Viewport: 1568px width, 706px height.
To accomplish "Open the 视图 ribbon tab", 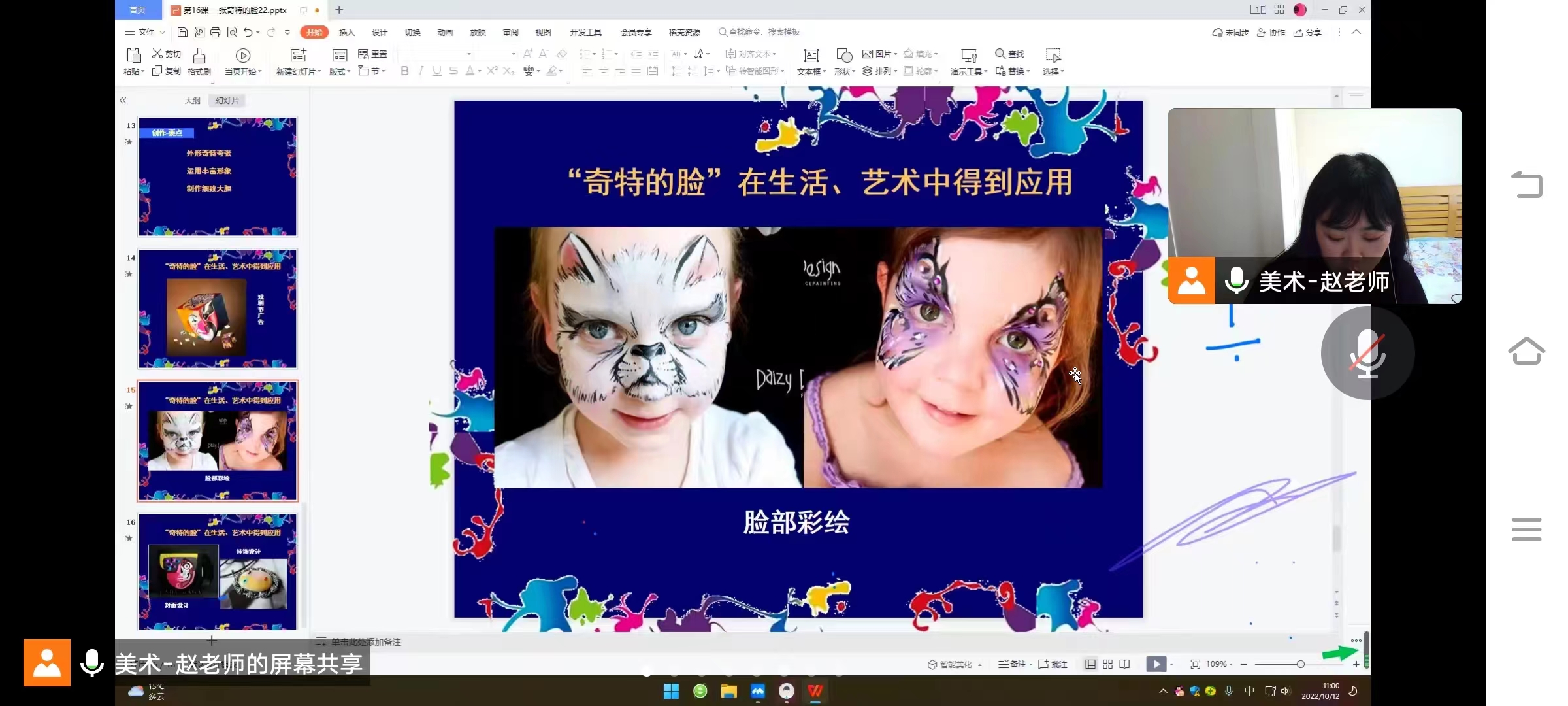I will tap(543, 32).
